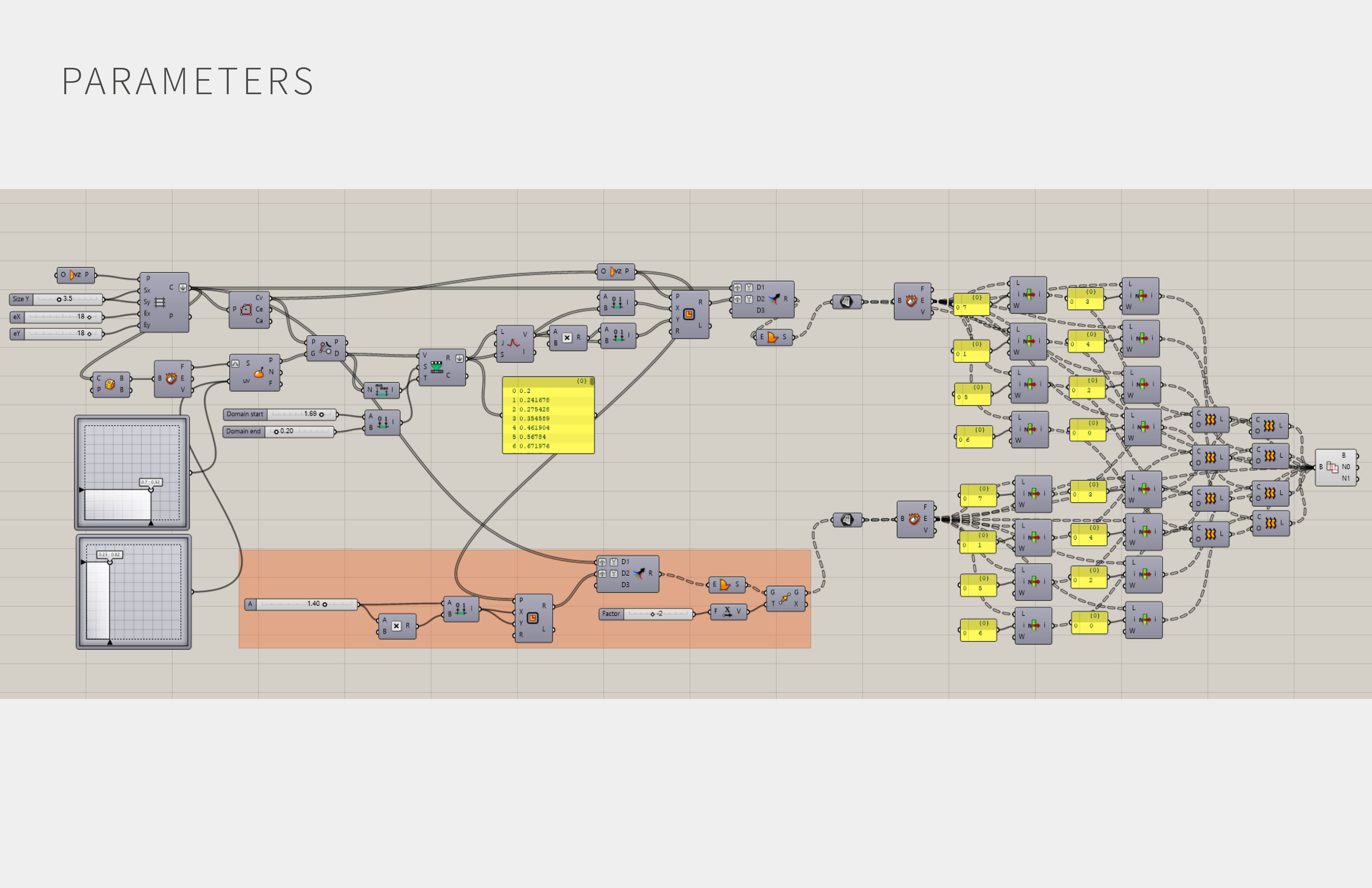Screen dimensions: 1372x888
Task: Select the Move component in the orange group
Action: tap(784, 599)
